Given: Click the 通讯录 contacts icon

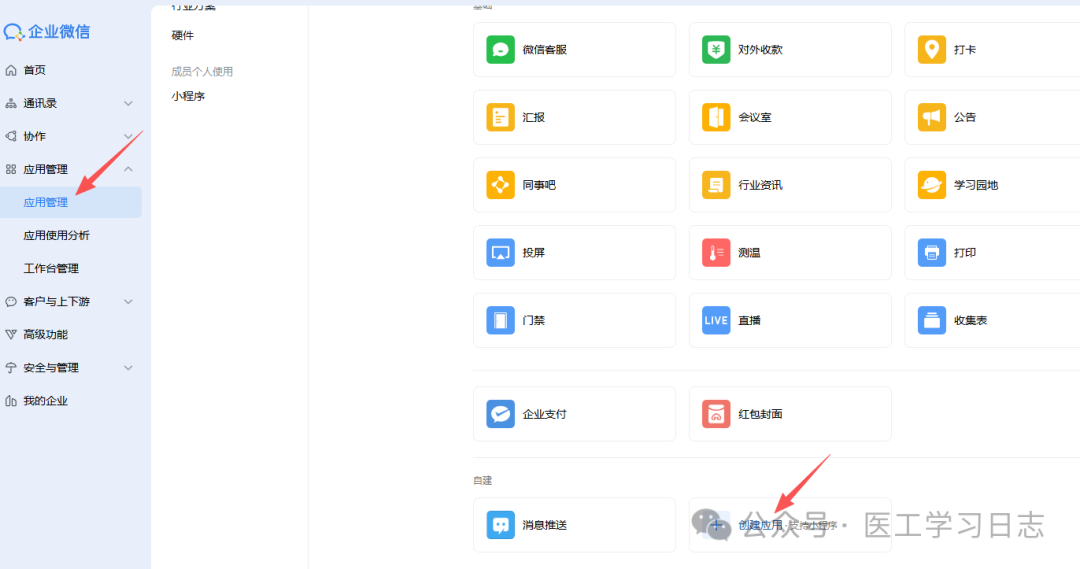Looking at the screenshot, I should click(11, 103).
